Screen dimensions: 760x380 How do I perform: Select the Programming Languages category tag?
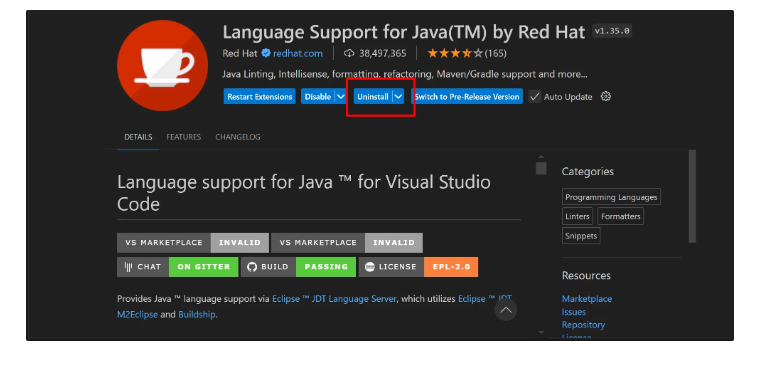[x=611, y=197]
